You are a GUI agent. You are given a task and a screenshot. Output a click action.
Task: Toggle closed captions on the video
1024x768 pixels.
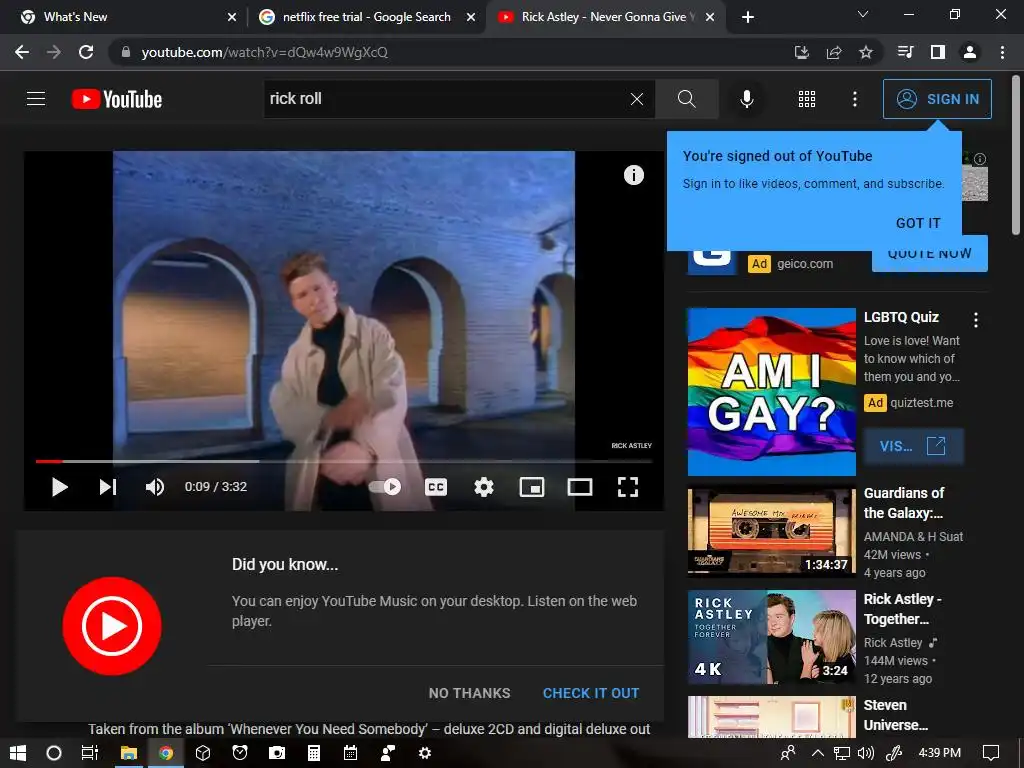coord(436,487)
